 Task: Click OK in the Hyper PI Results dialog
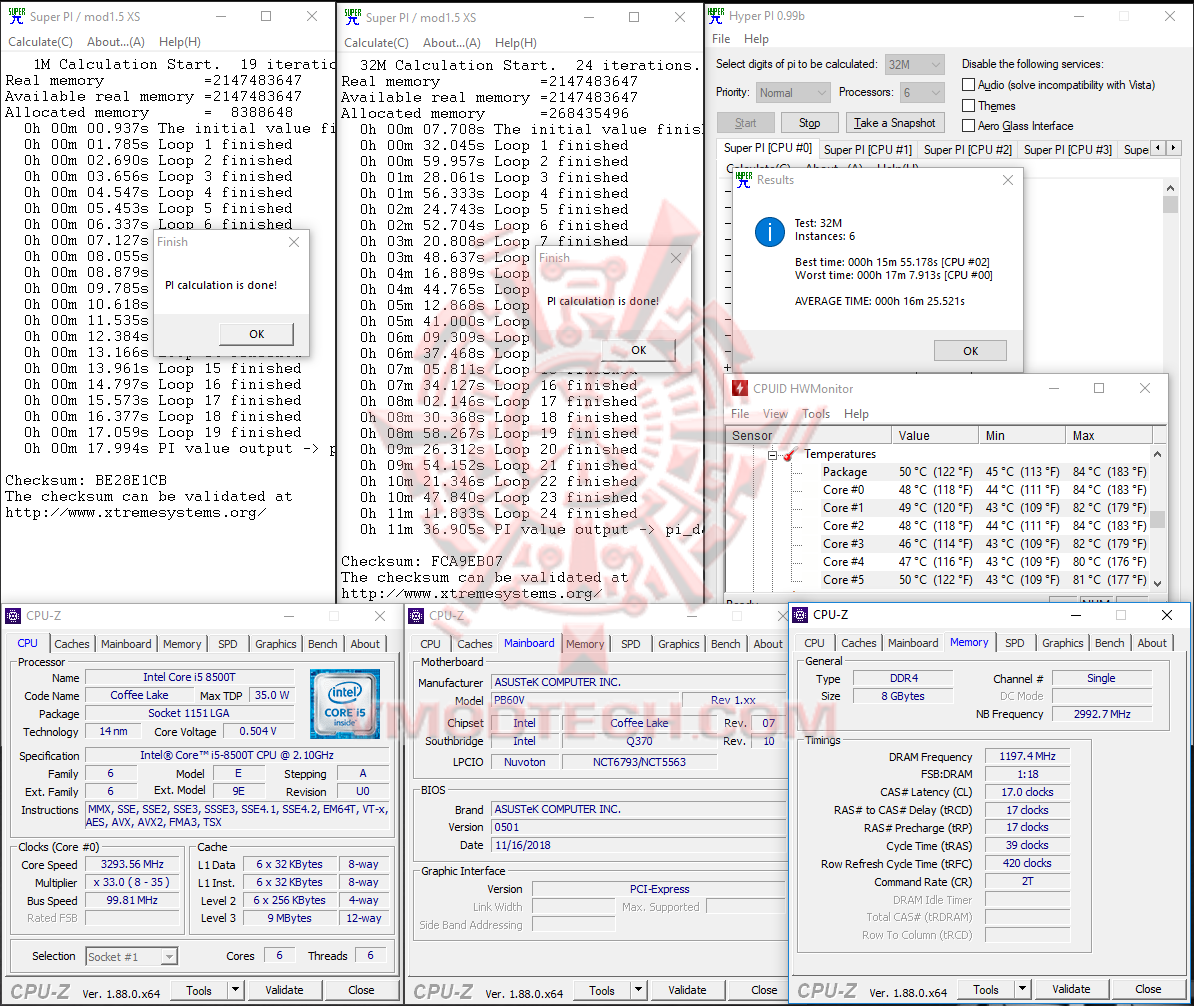(x=970, y=350)
